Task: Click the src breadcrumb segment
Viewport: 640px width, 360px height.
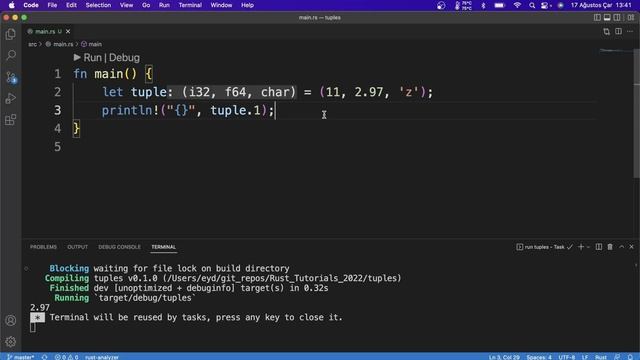Action: [32, 44]
